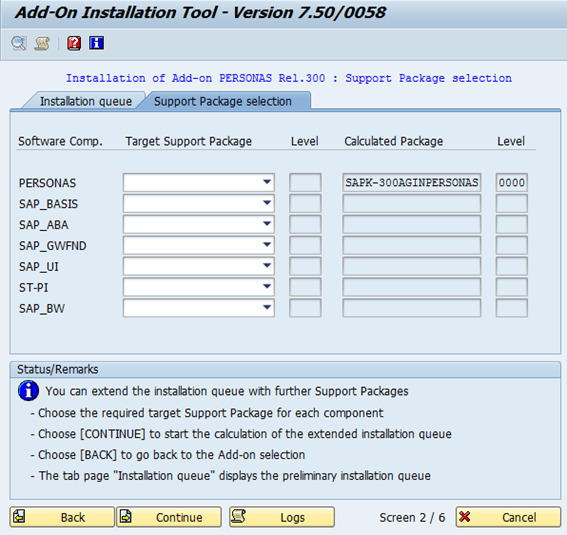Click the SAPK-300AGINPERSONAS calculated package field

(x=412, y=182)
